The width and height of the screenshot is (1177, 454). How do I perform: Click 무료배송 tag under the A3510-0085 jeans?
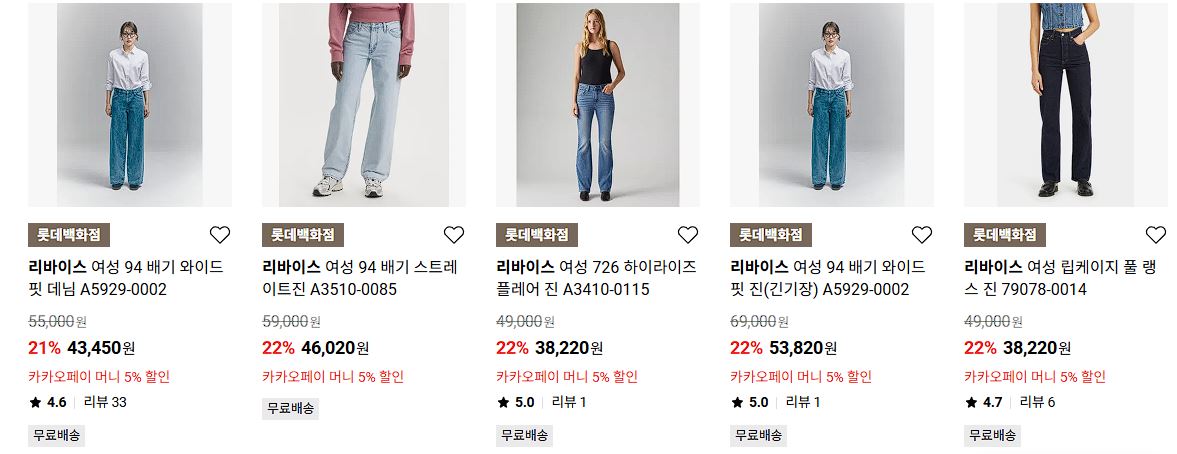tap(290, 409)
